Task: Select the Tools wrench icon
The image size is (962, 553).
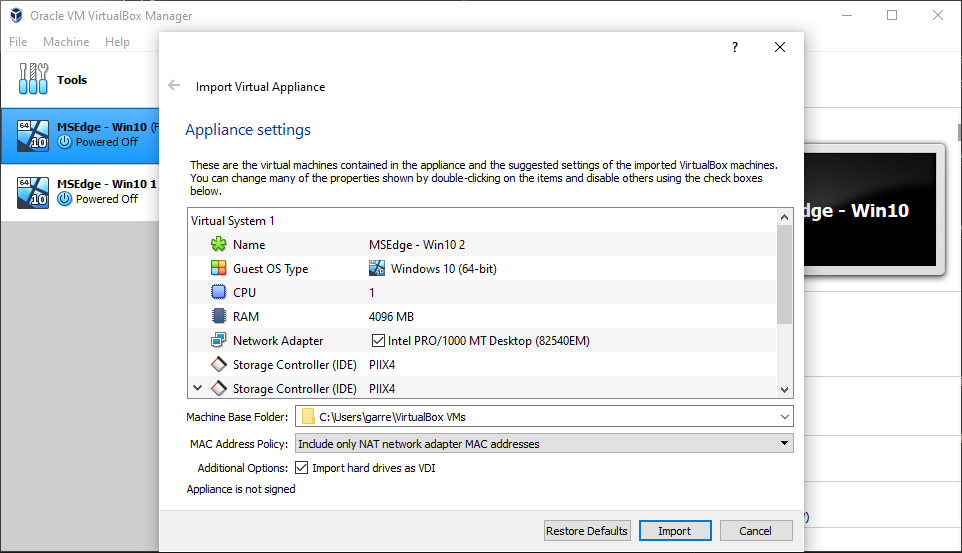Action: click(33, 79)
